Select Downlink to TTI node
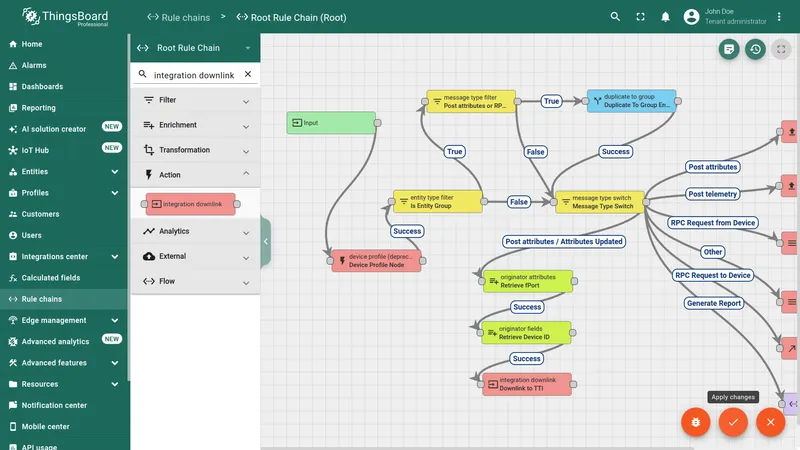 pos(527,384)
